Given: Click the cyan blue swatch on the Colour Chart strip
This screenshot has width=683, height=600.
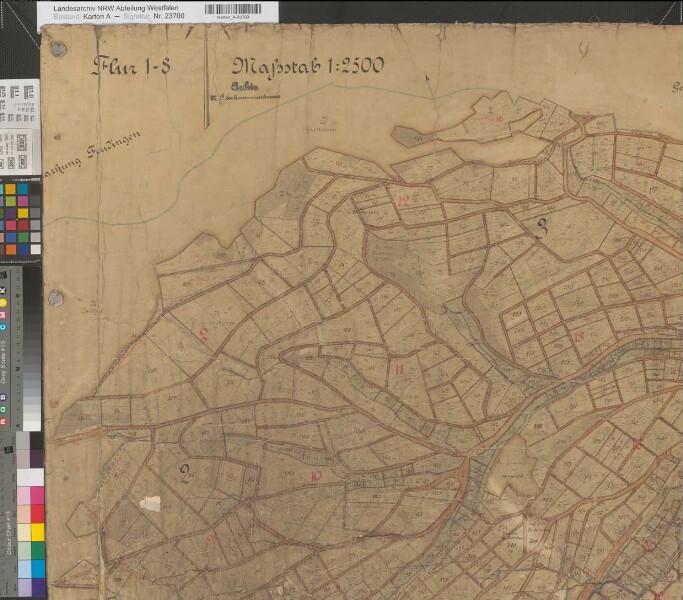Looking at the screenshot, I should point(38,569).
